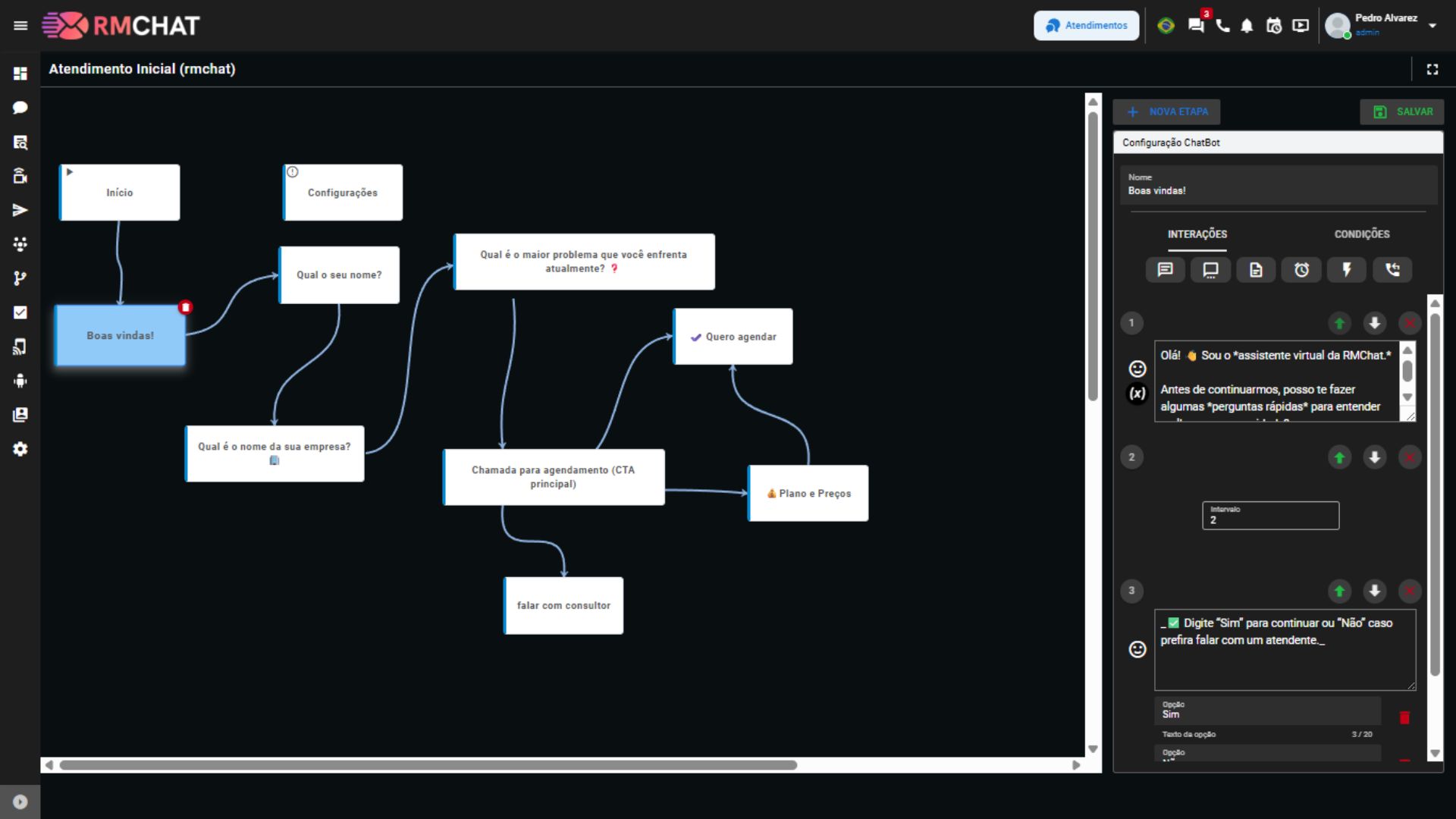
Task: Switch to the Condições tab
Action: [x=1361, y=234]
